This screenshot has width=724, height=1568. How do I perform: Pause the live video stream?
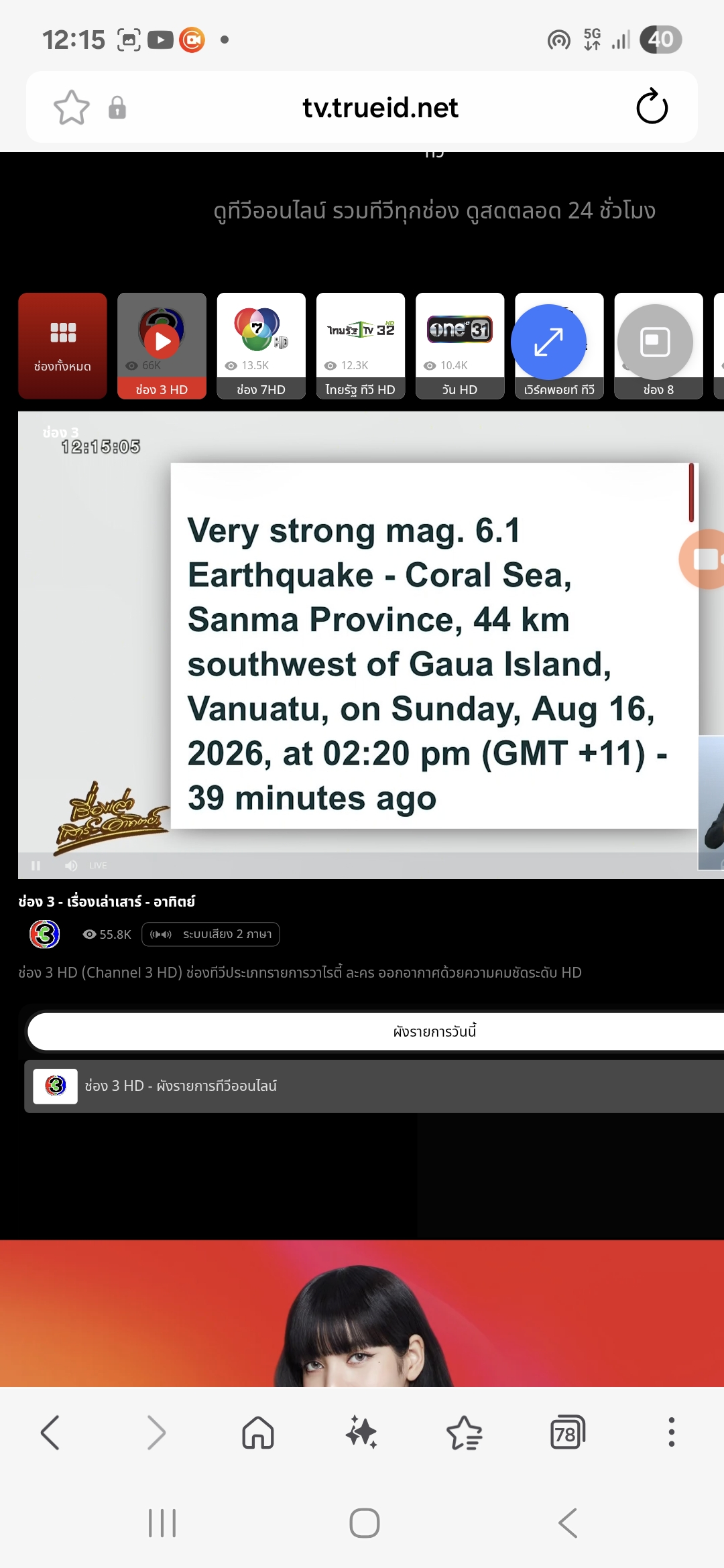(x=36, y=866)
